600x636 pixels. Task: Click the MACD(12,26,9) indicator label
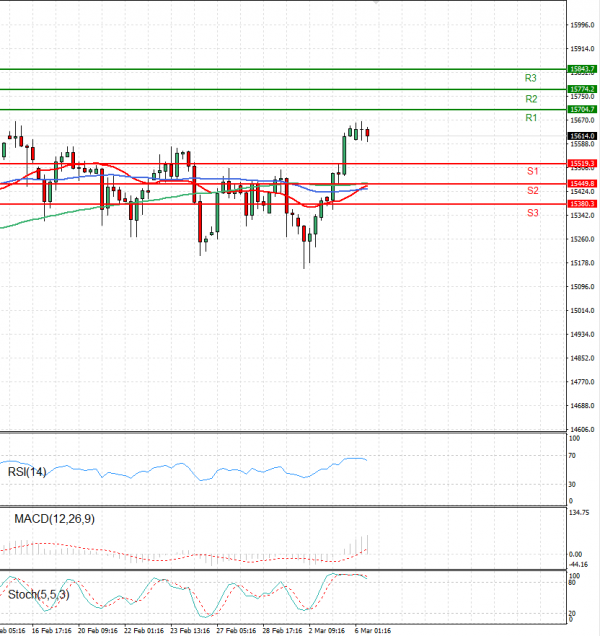click(54, 519)
